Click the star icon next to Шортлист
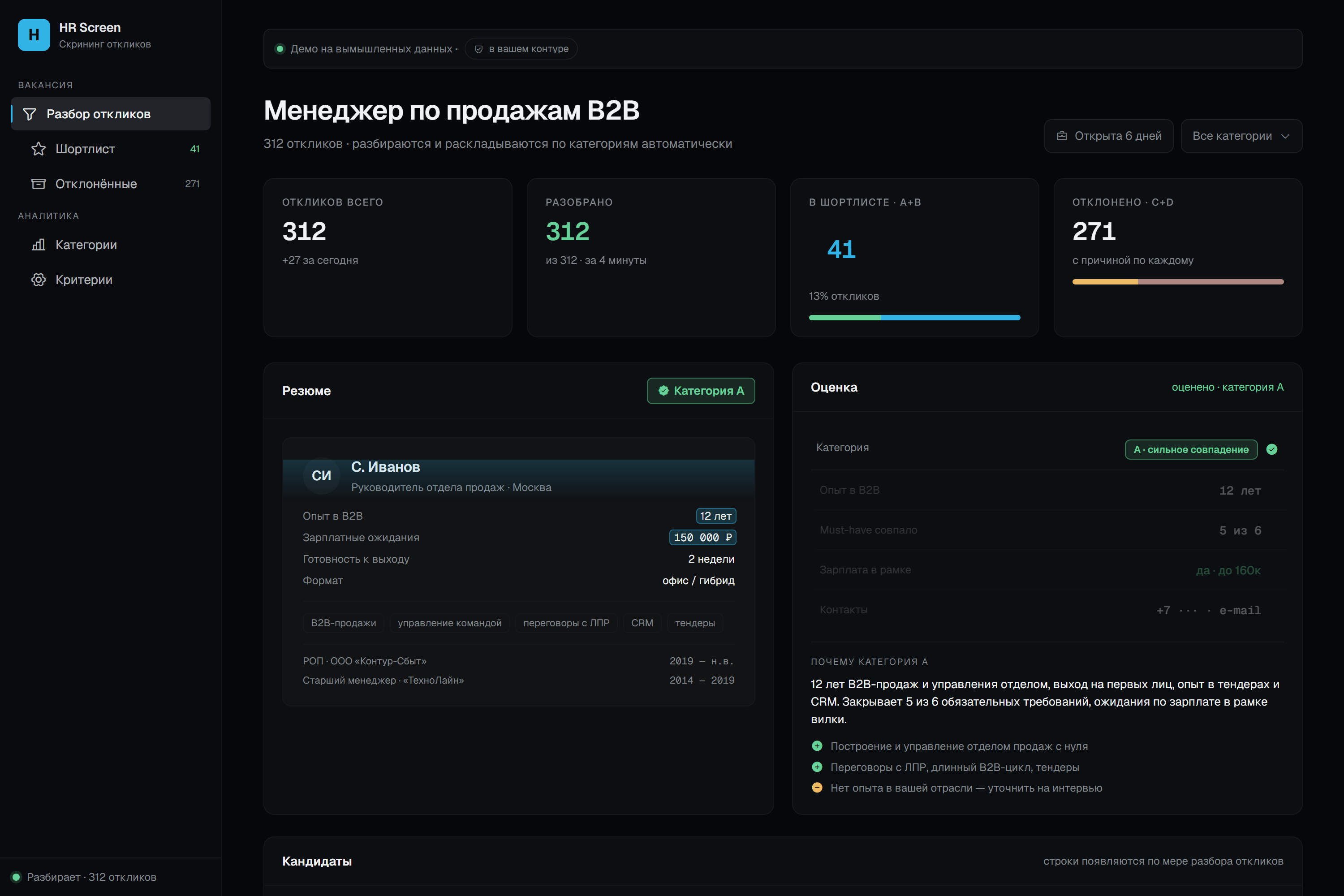This screenshot has height=896, width=1344. pos(38,149)
